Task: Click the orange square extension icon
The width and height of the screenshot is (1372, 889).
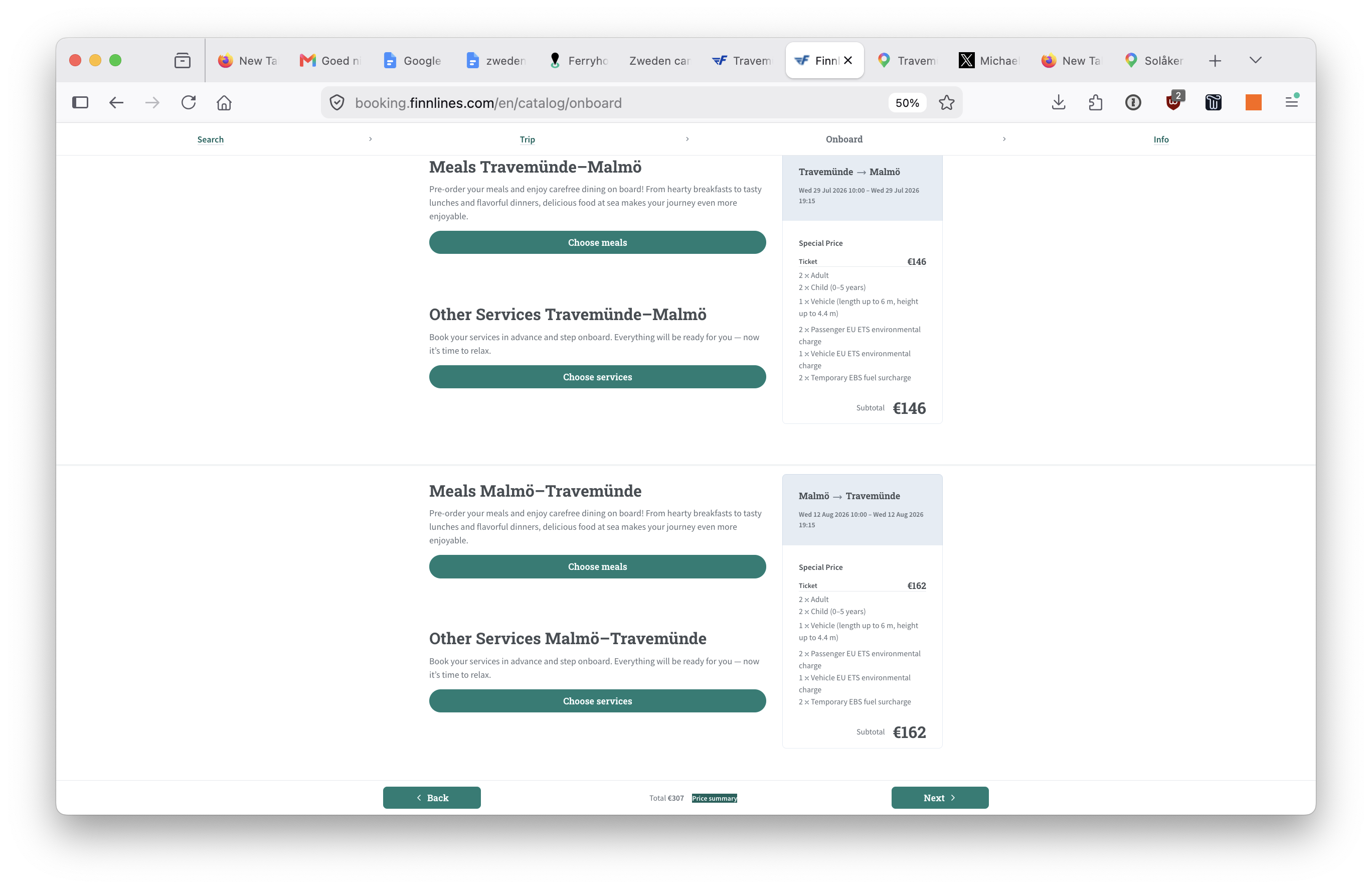Action: tap(1253, 103)
